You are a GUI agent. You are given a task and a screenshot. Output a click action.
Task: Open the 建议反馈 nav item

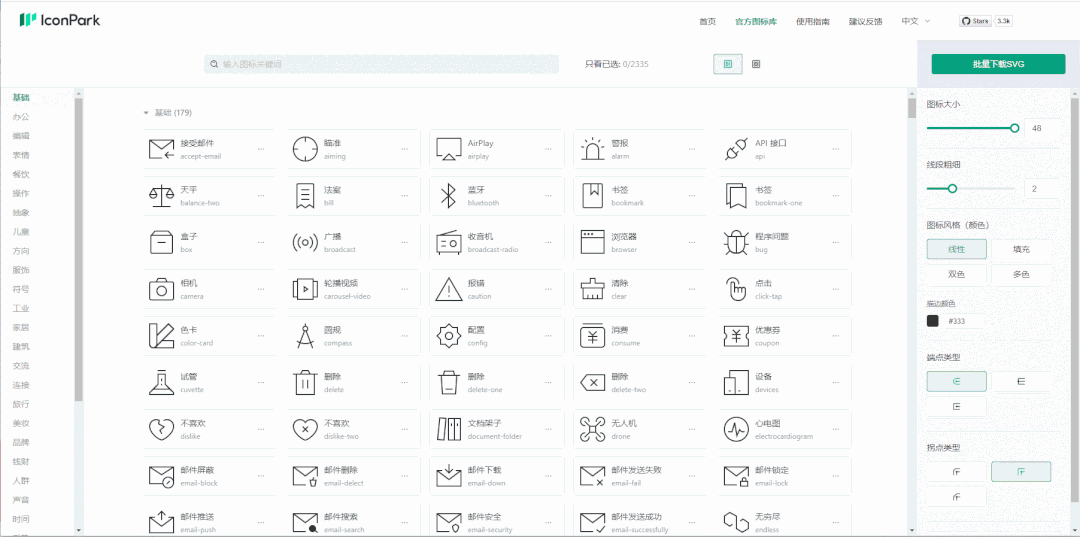(866, 21)
